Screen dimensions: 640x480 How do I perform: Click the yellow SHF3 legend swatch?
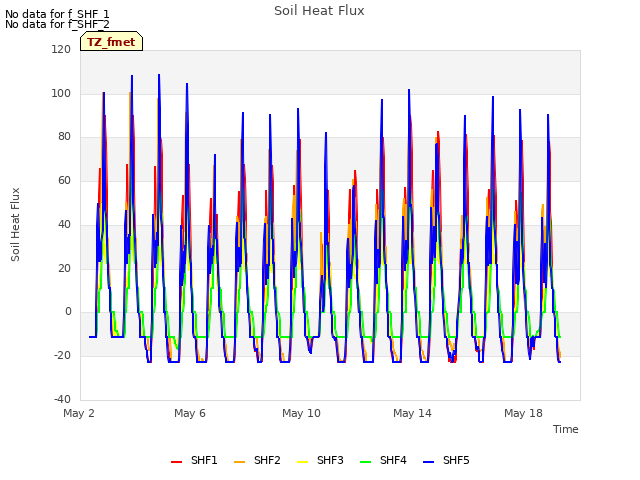pos(302,462)
